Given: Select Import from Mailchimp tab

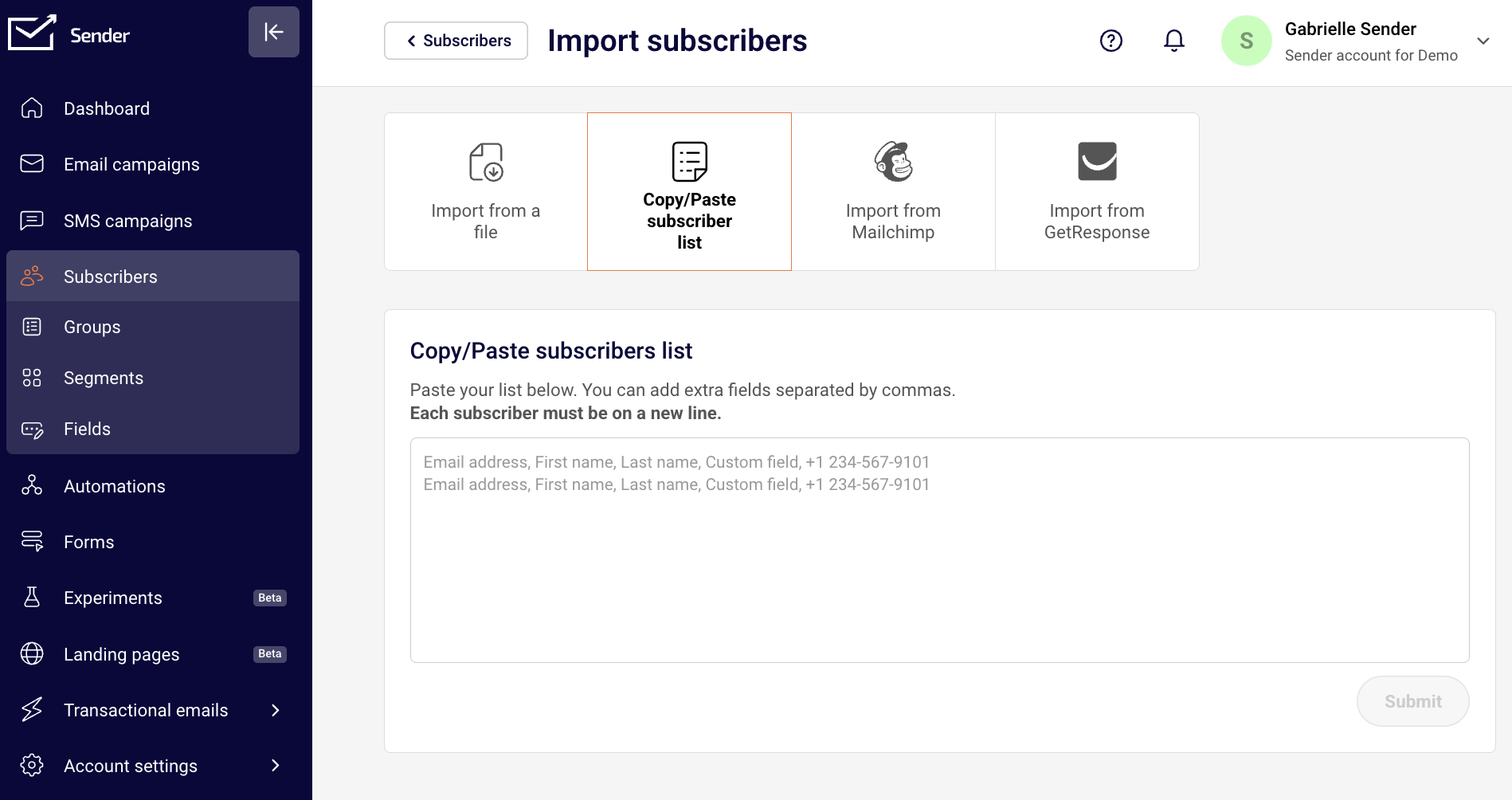Looking at the screenshot, I should [x=893, y=191].
